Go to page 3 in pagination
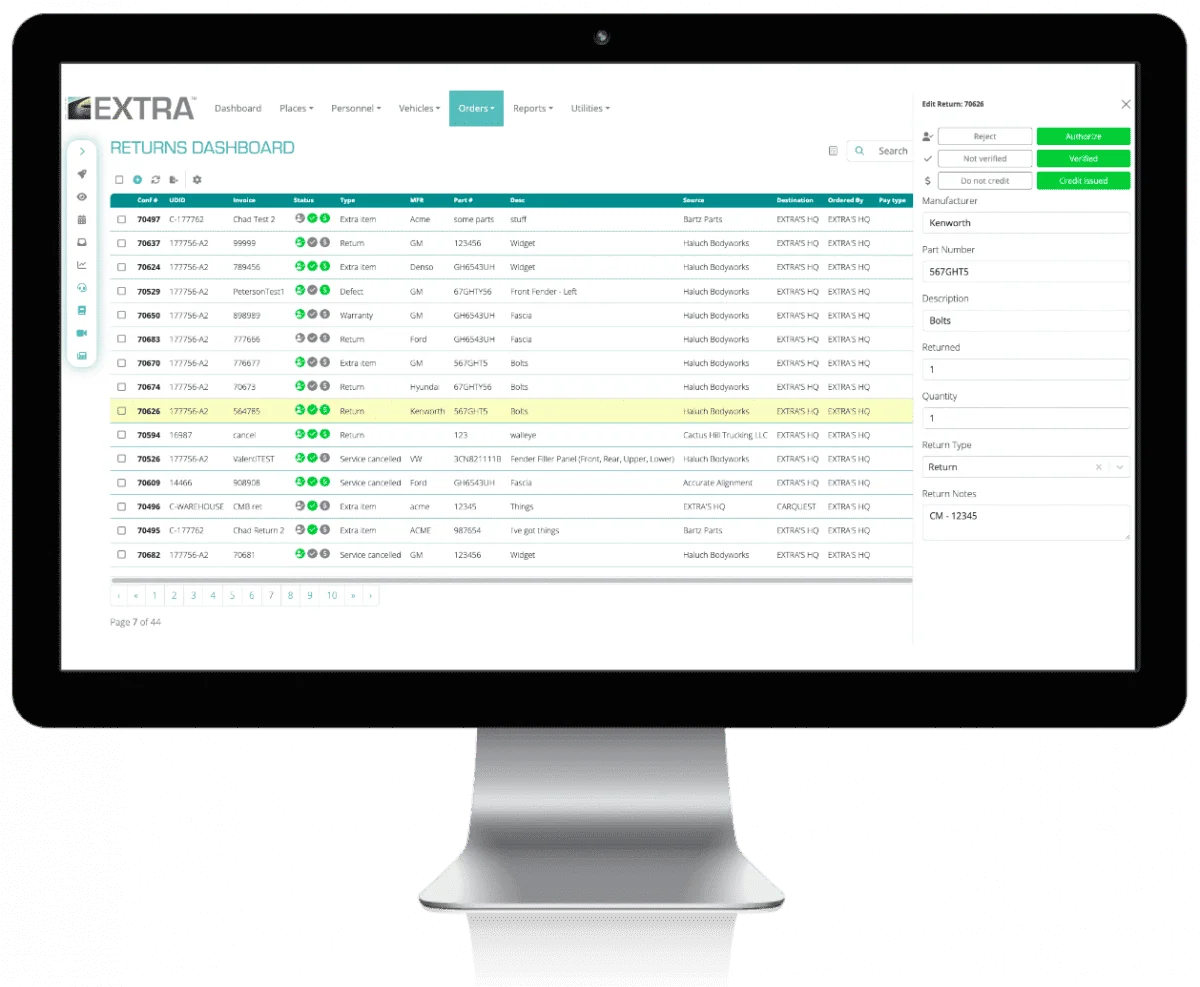Viewport: 1200px width, 987px height. click(193, 595)
